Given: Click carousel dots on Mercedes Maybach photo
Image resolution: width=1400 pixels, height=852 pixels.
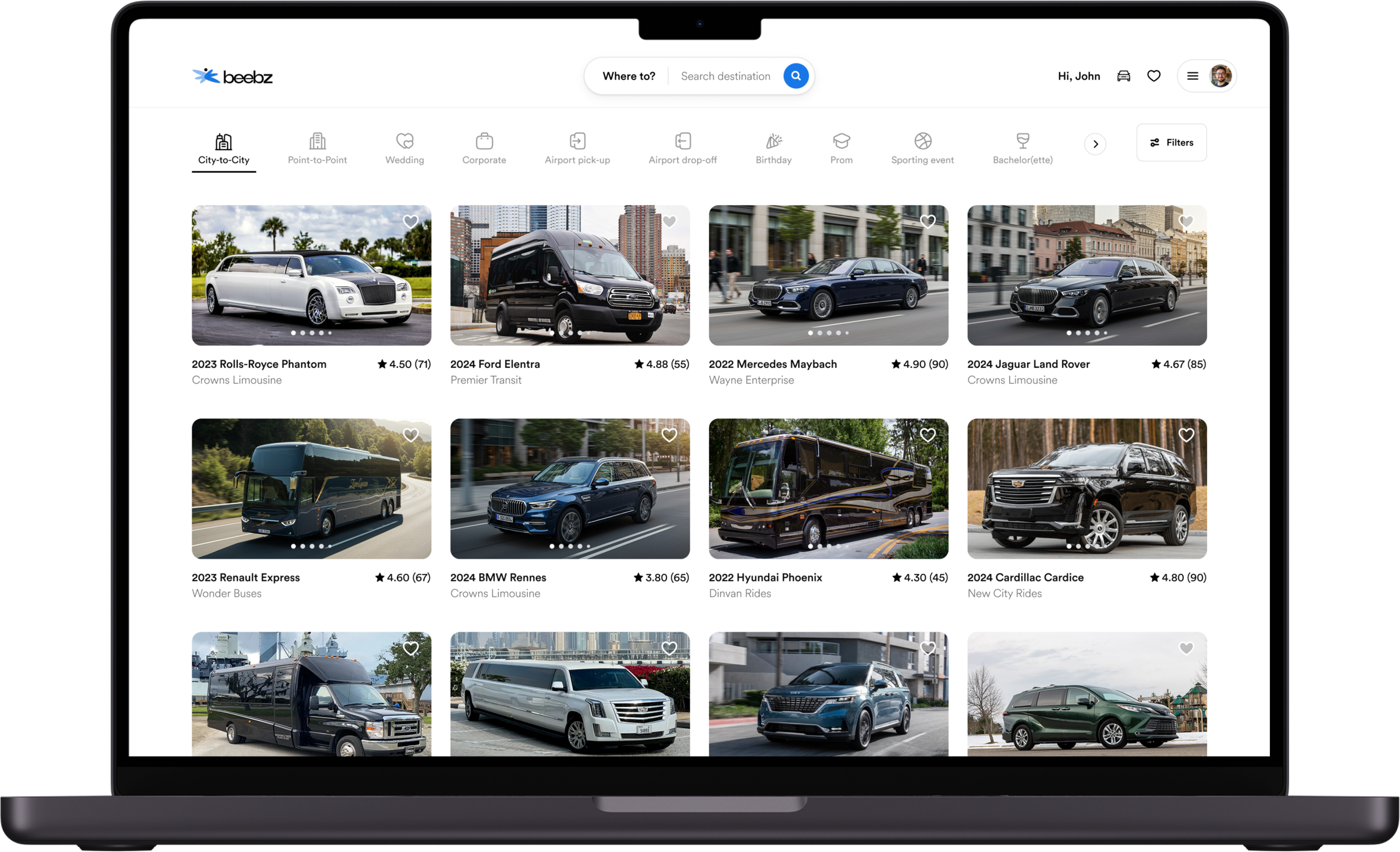Looking at the screenshot, I should tap(829, 333).
